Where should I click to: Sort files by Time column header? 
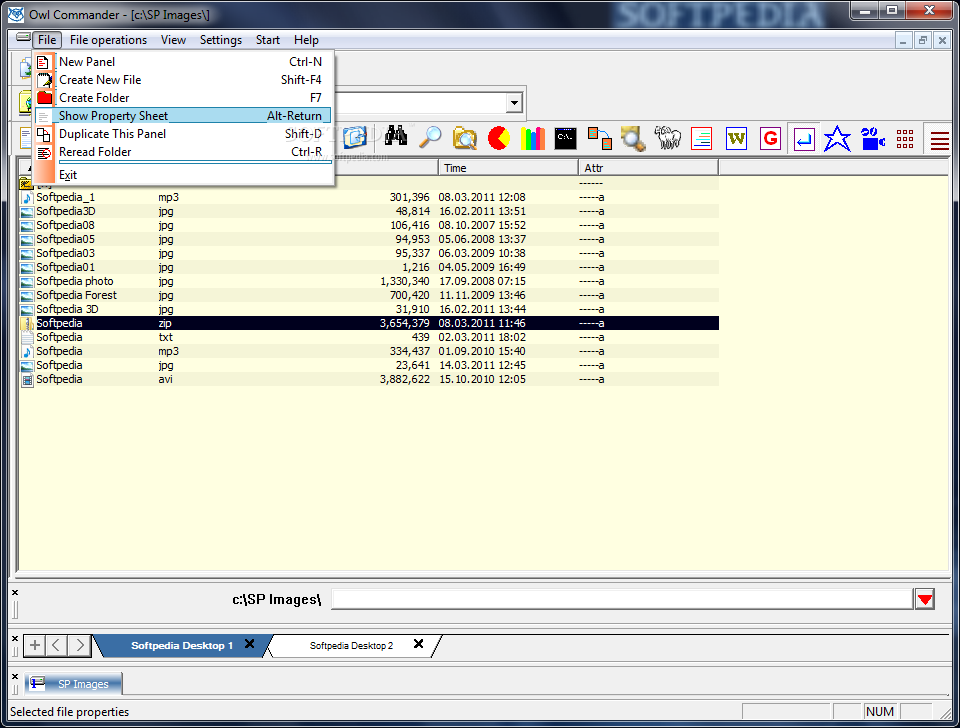[508, 168]
